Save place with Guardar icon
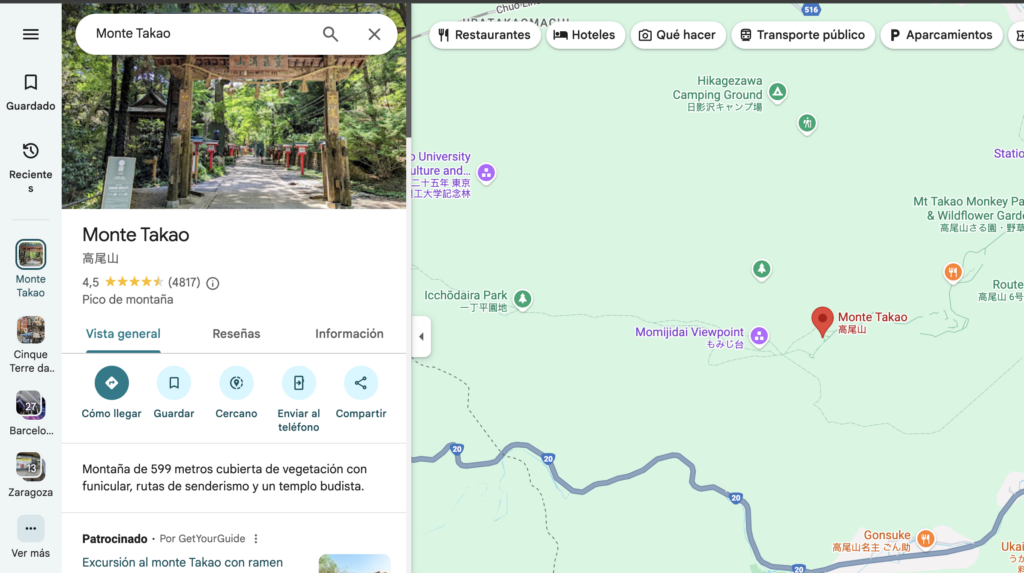The height and width of the screenshot is (573, 1024). pos(174,383)
